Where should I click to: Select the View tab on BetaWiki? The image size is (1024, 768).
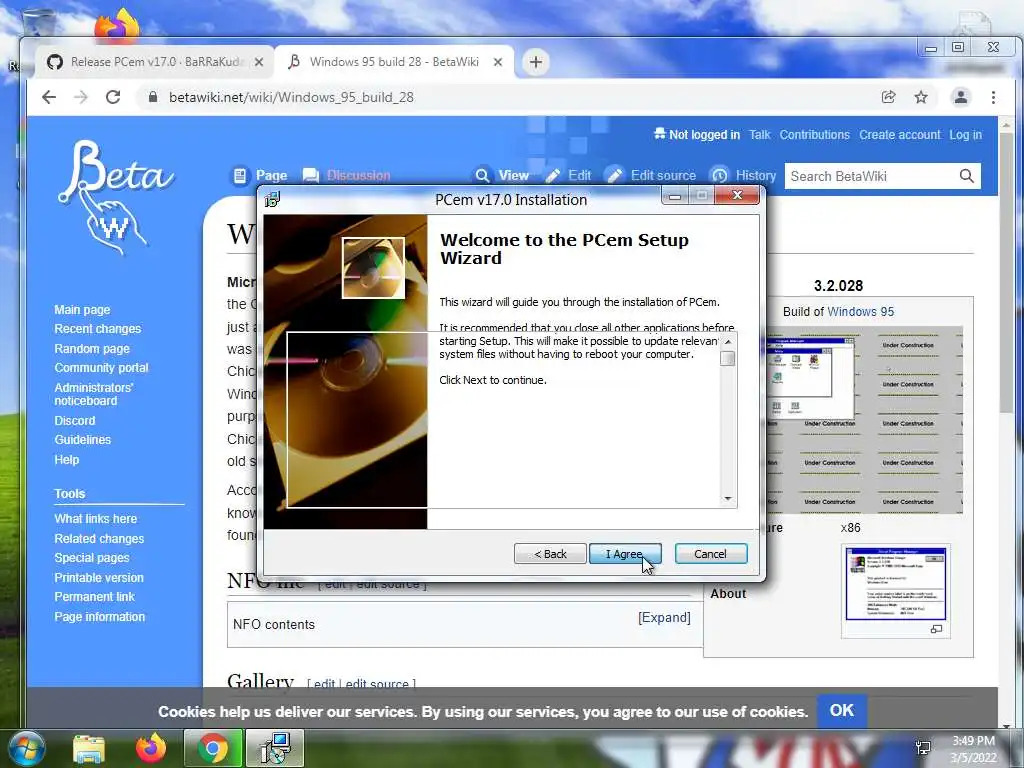(502, 175)
